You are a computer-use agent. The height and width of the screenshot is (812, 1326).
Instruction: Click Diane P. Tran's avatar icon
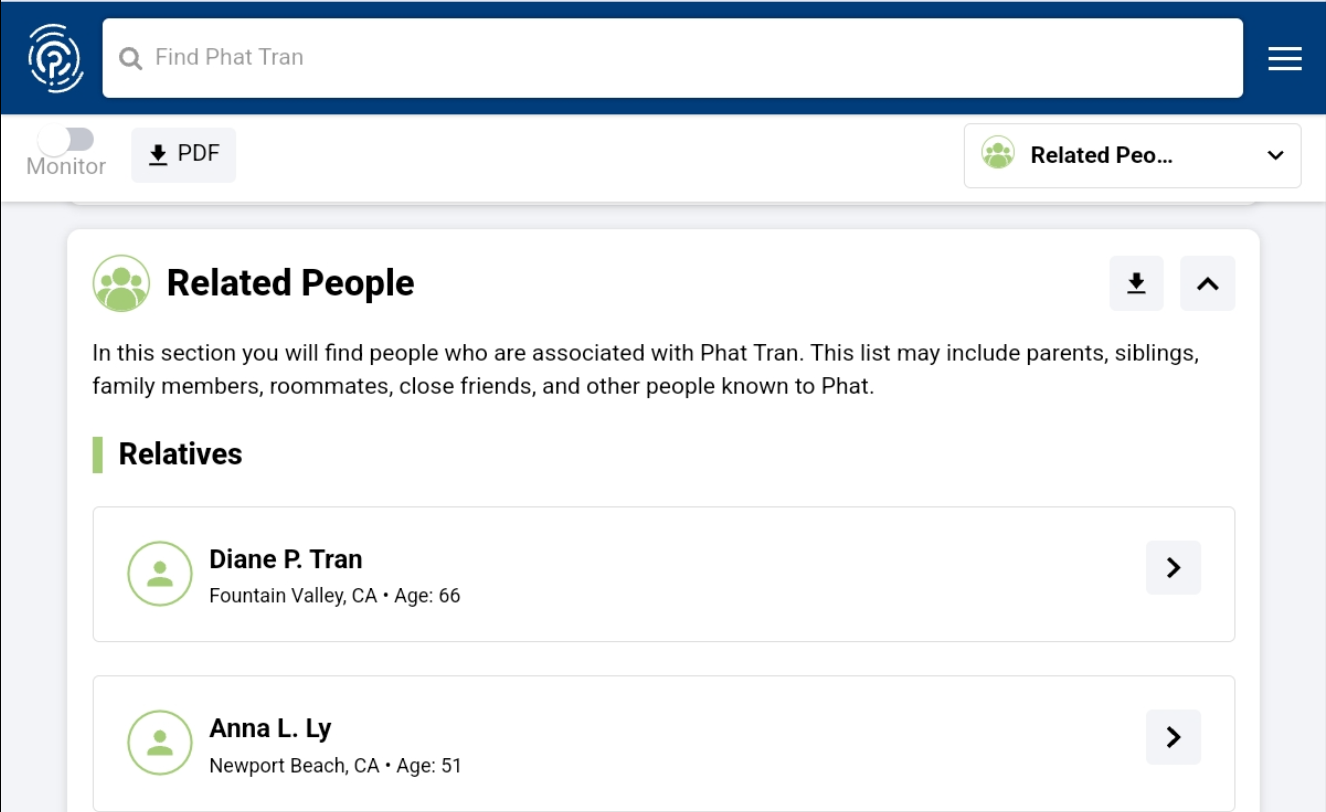159,574
